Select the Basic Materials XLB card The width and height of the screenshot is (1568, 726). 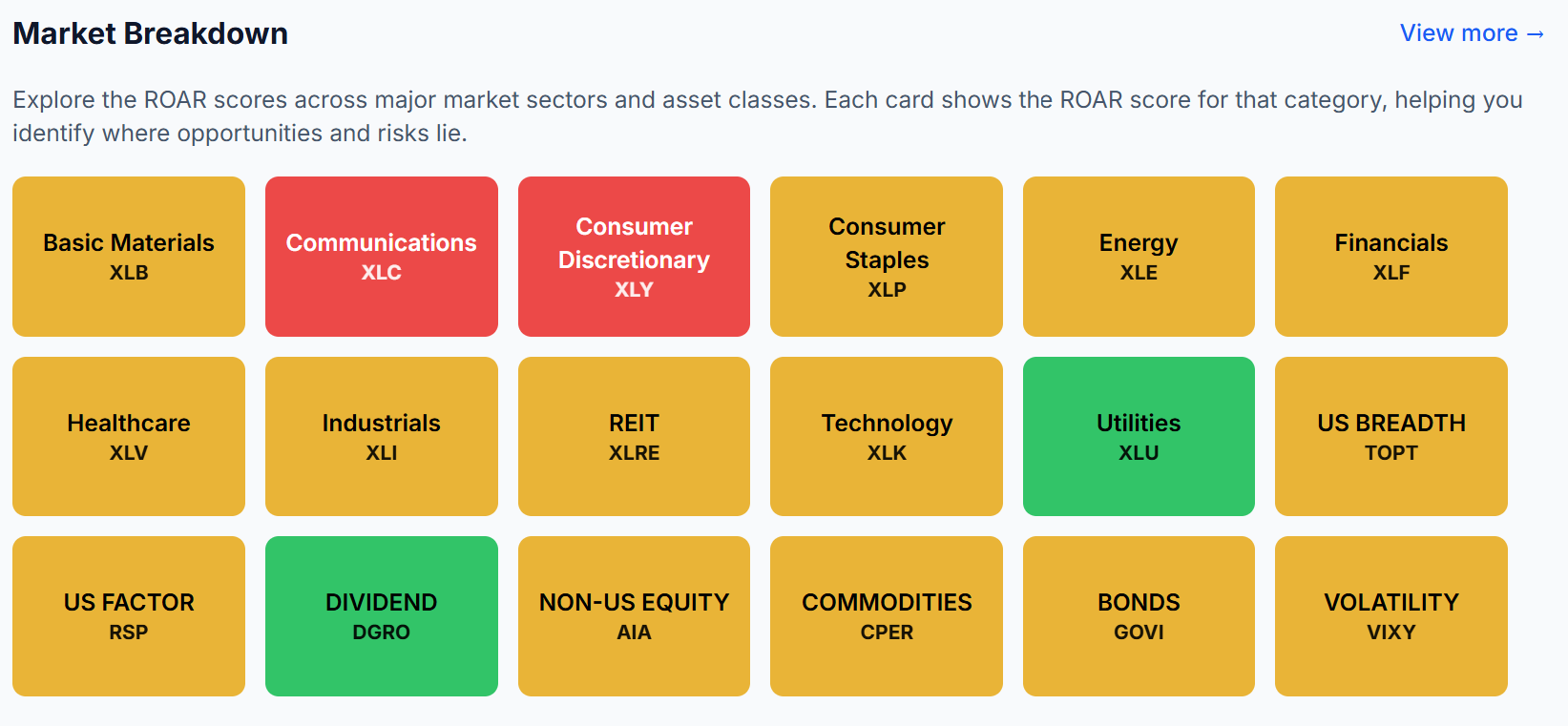129,257
